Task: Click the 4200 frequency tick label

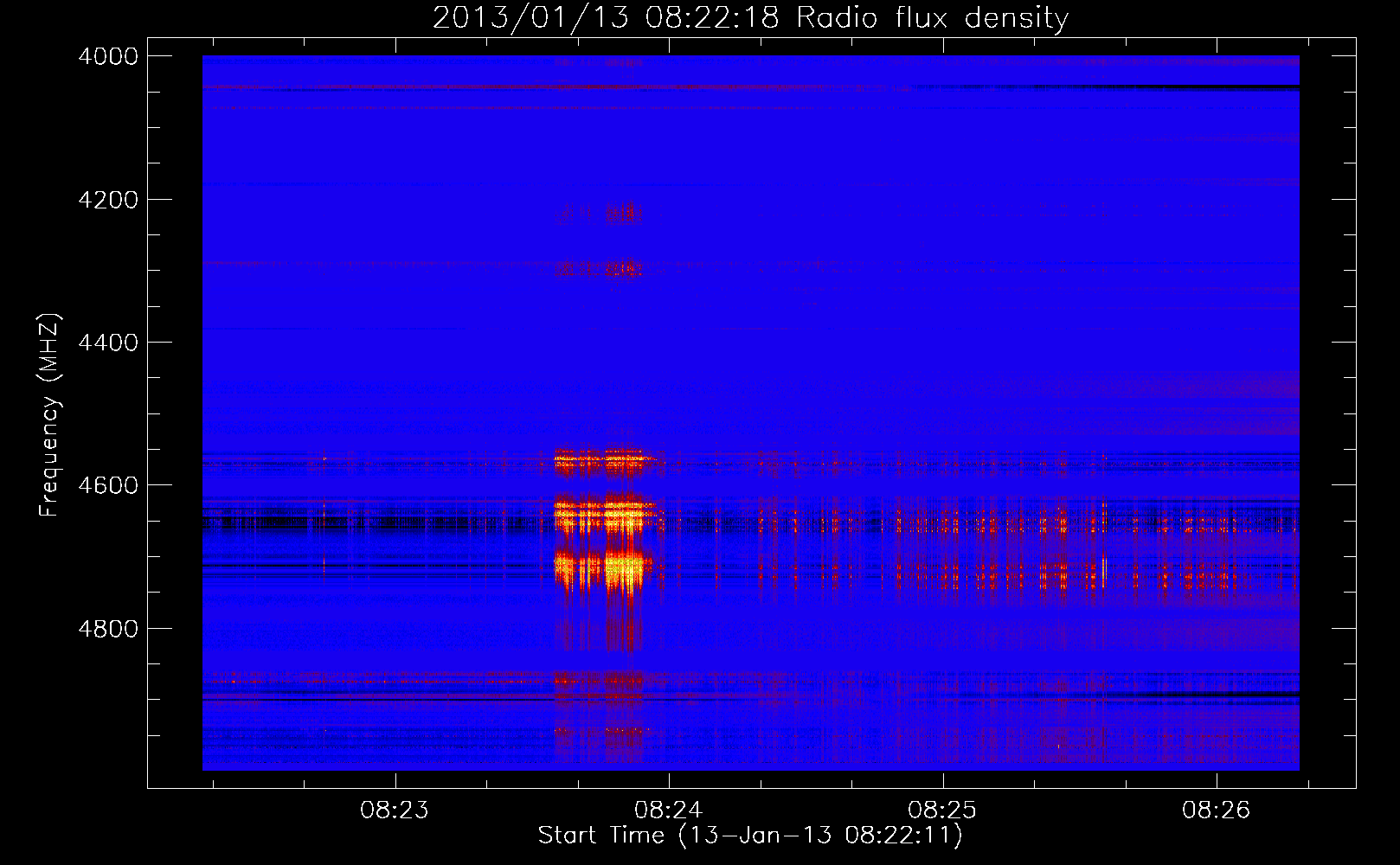Action: coord(108,200)
